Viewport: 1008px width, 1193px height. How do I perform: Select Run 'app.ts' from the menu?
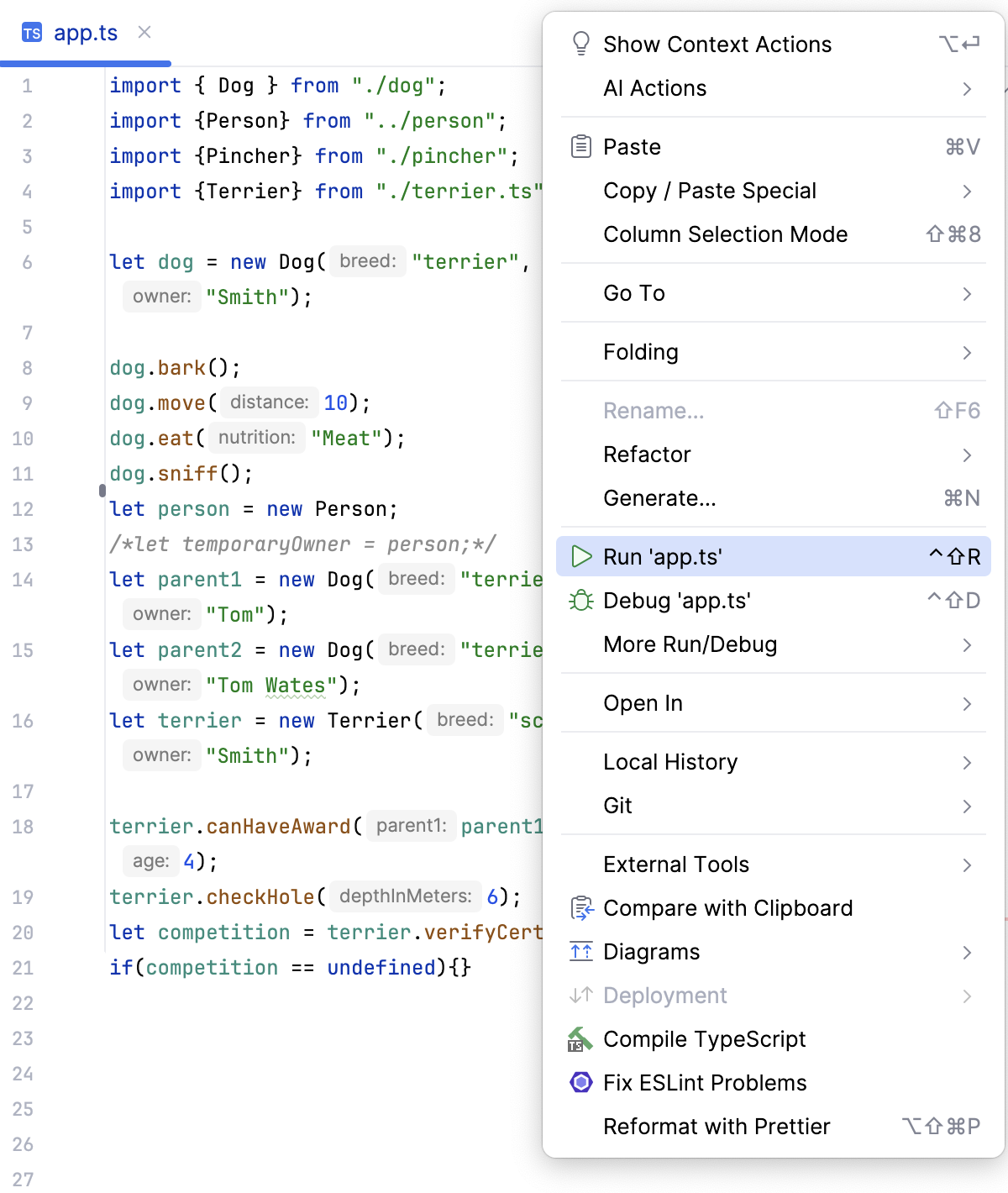click(664, 556)
